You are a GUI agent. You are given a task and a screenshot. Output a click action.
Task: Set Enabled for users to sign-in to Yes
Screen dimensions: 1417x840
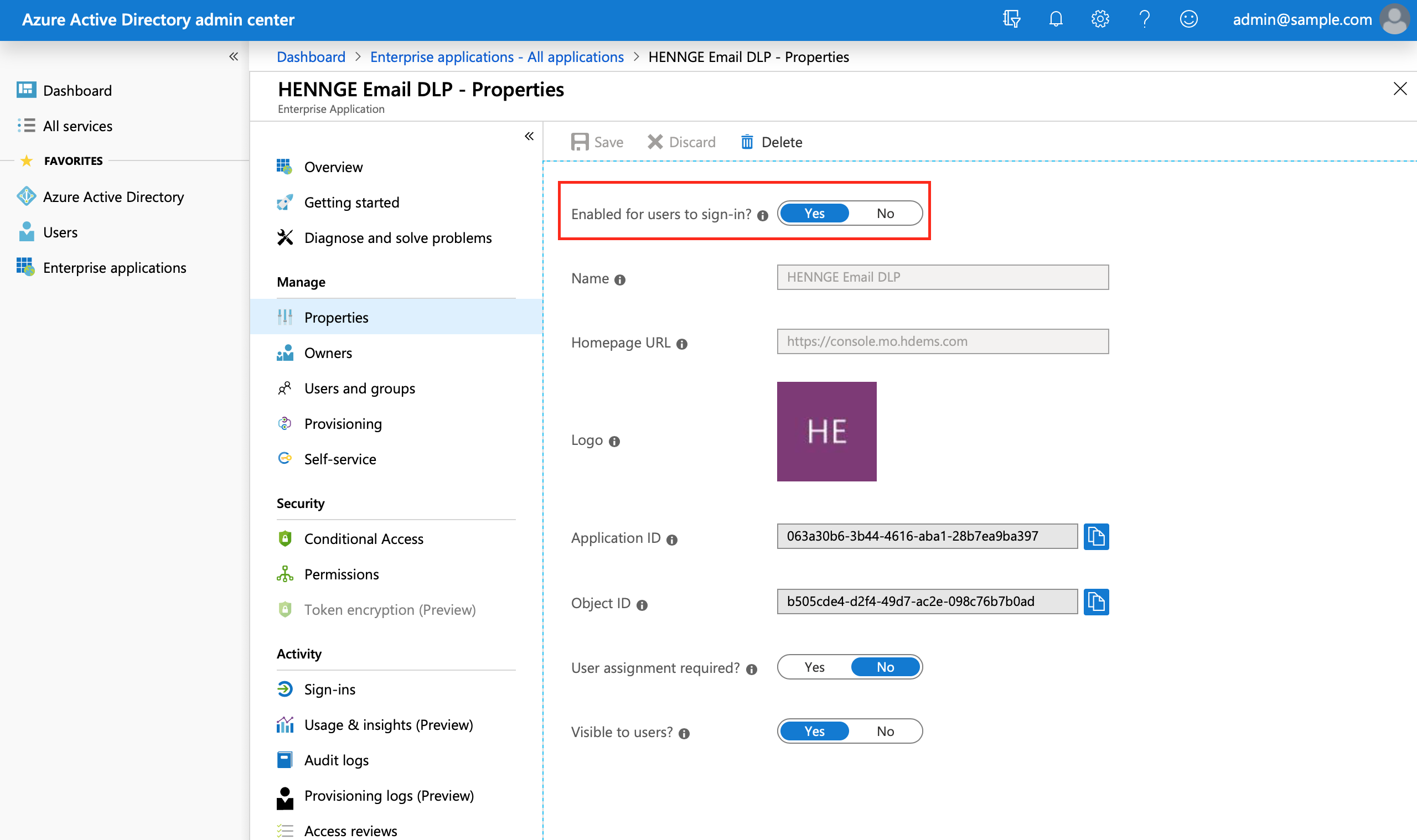814,213
